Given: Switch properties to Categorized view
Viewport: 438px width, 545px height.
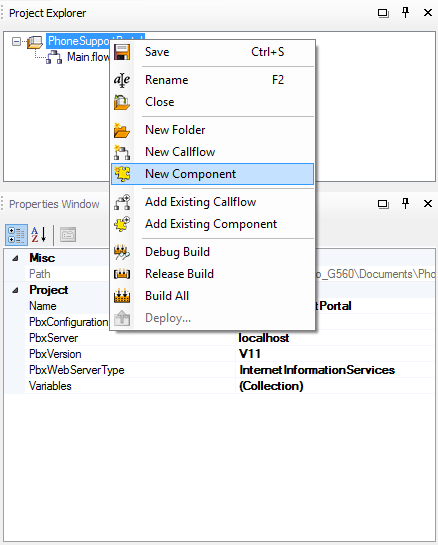Looking at the screenshot, I should [16, 235].
